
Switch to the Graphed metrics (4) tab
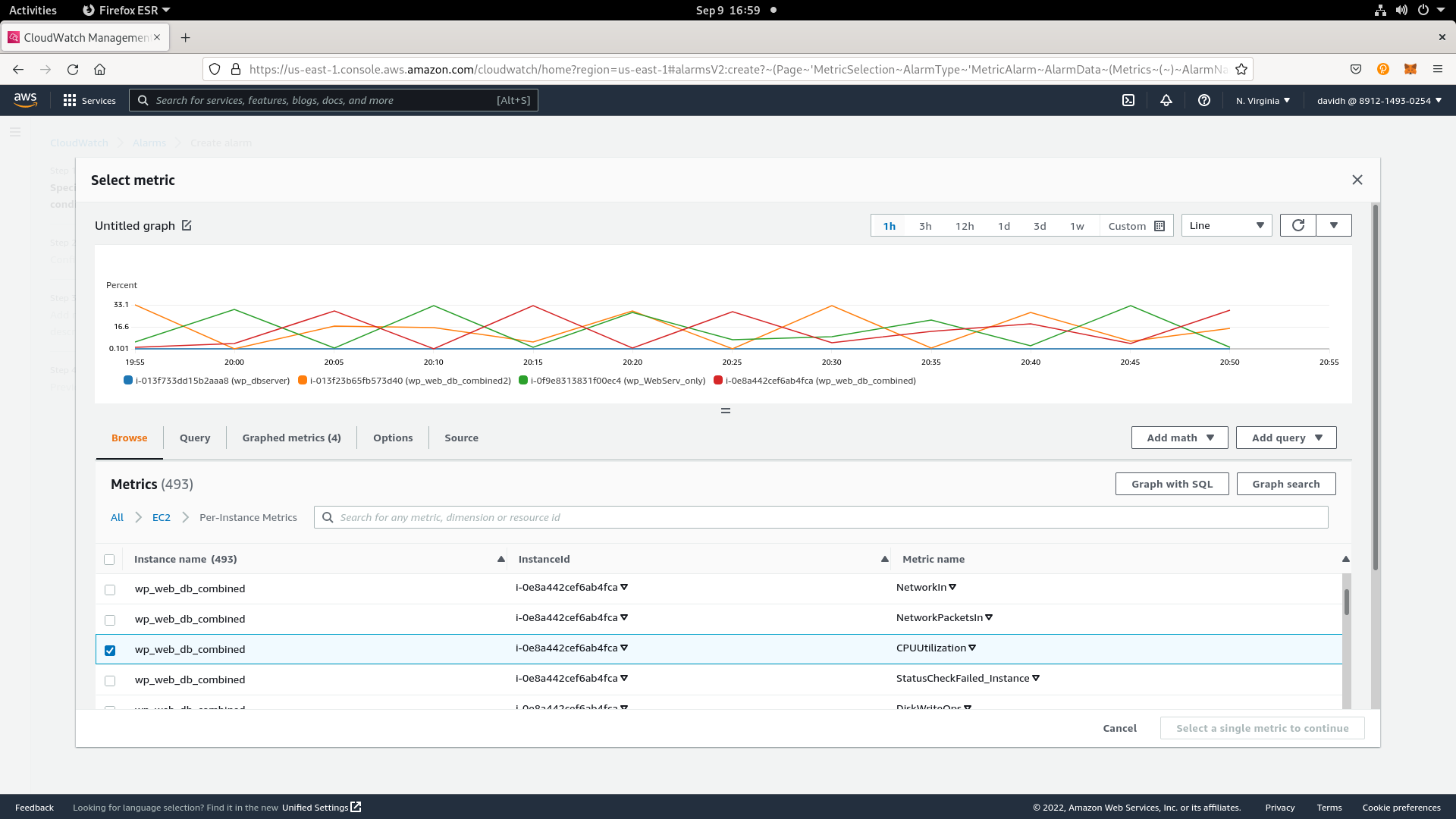tap(291, 438)
